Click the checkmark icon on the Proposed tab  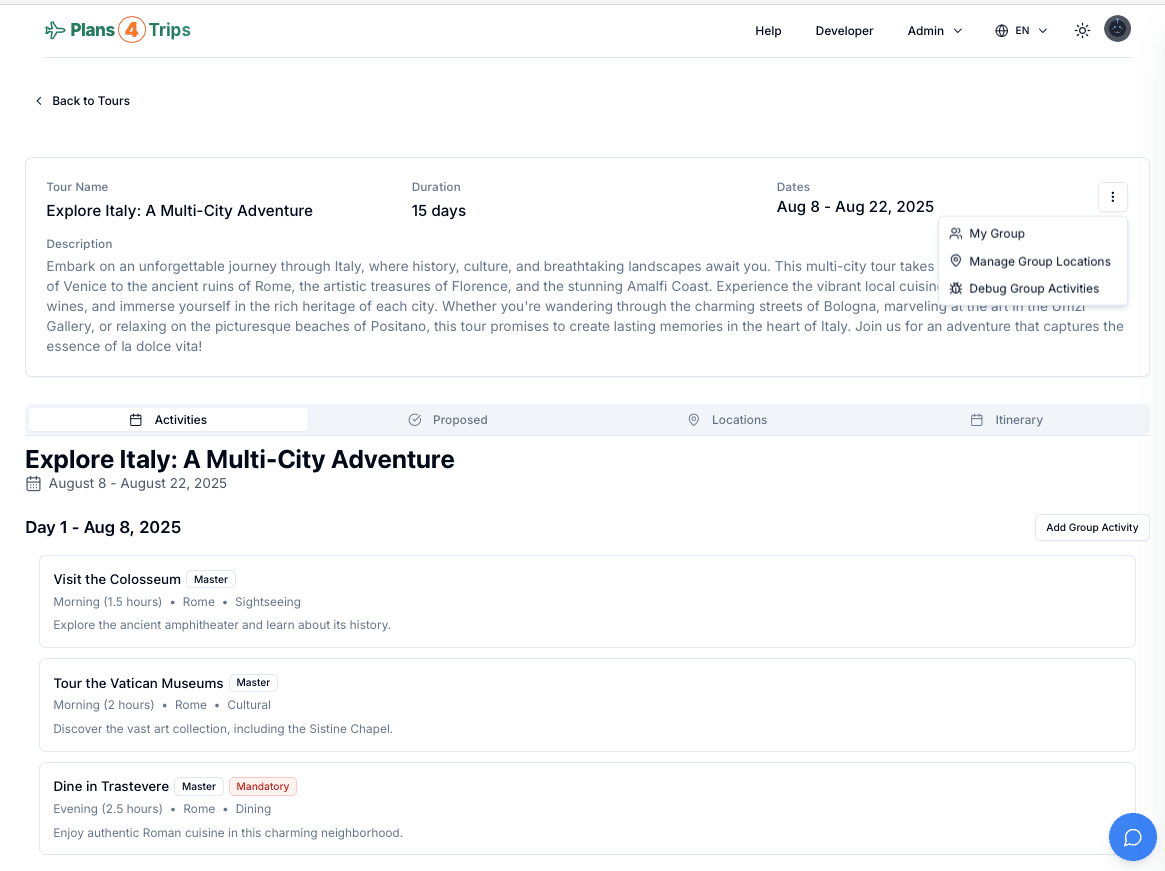(x=415, y=420)
